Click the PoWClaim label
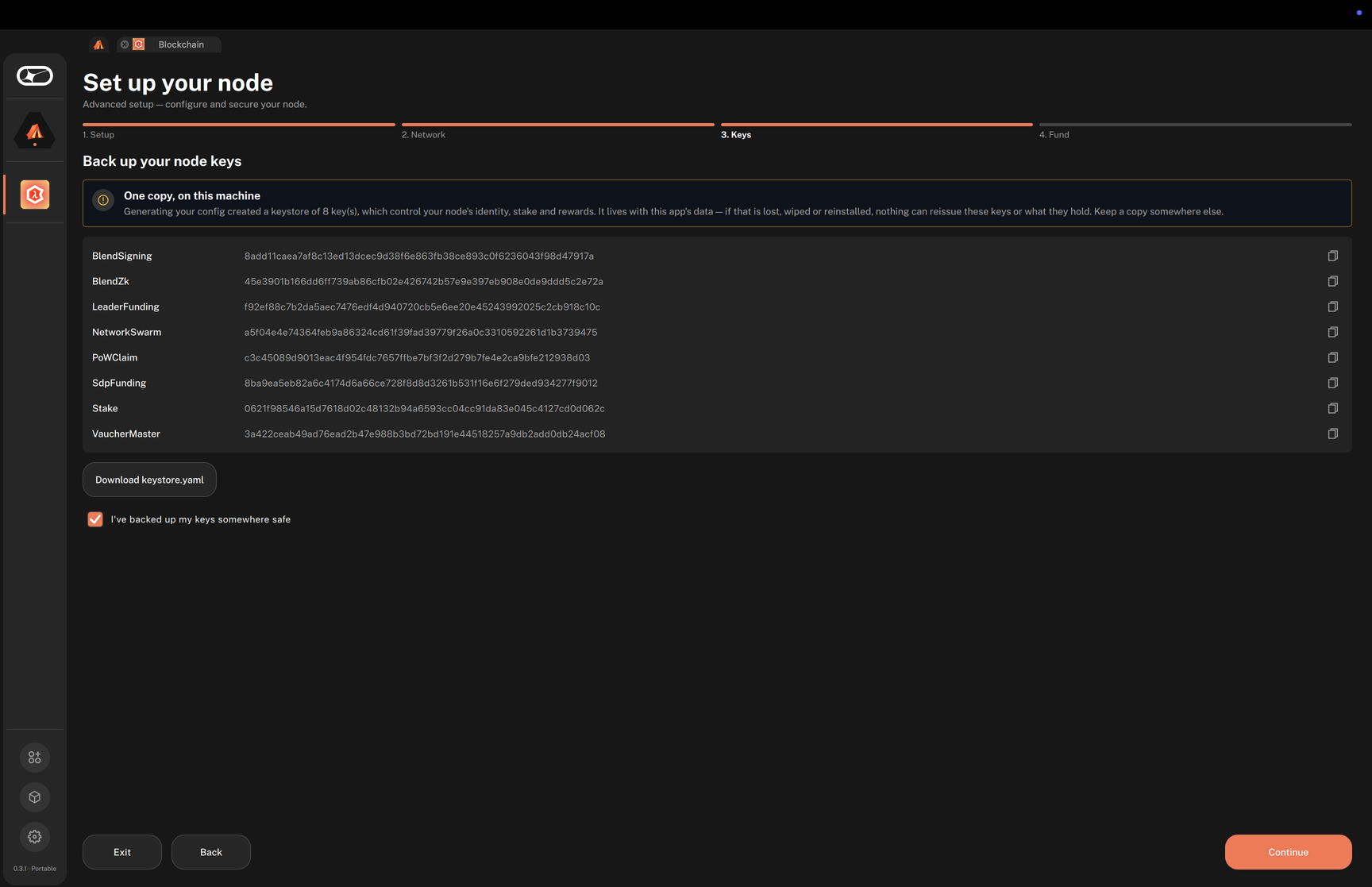The image size is (1372, 887). pos(115,357)
